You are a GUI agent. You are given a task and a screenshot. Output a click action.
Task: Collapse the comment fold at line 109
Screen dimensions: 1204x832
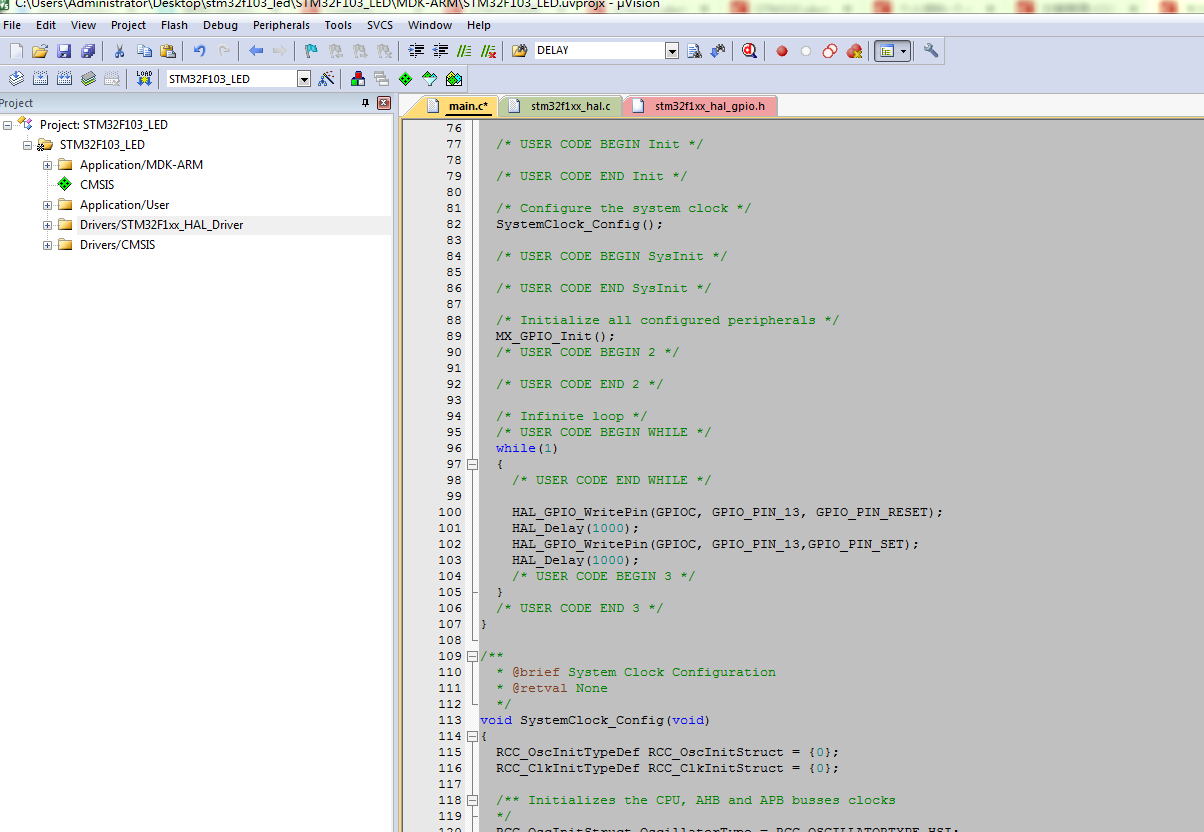click(472, 656)
